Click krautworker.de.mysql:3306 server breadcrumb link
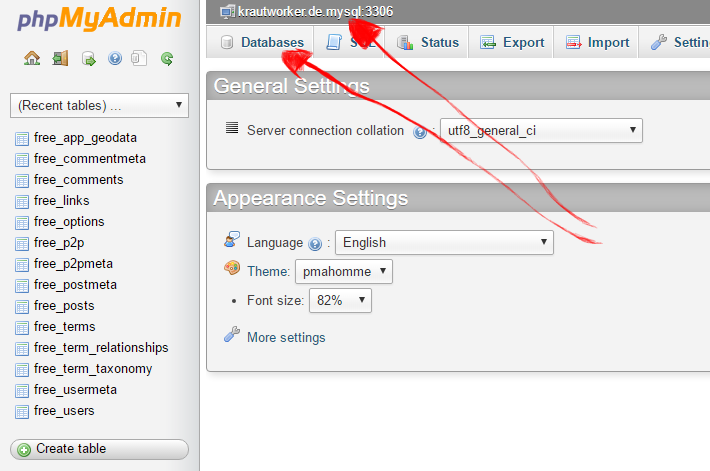Viewport: 710px width, 471px height. pyautogui.click(x=316, y=11)
